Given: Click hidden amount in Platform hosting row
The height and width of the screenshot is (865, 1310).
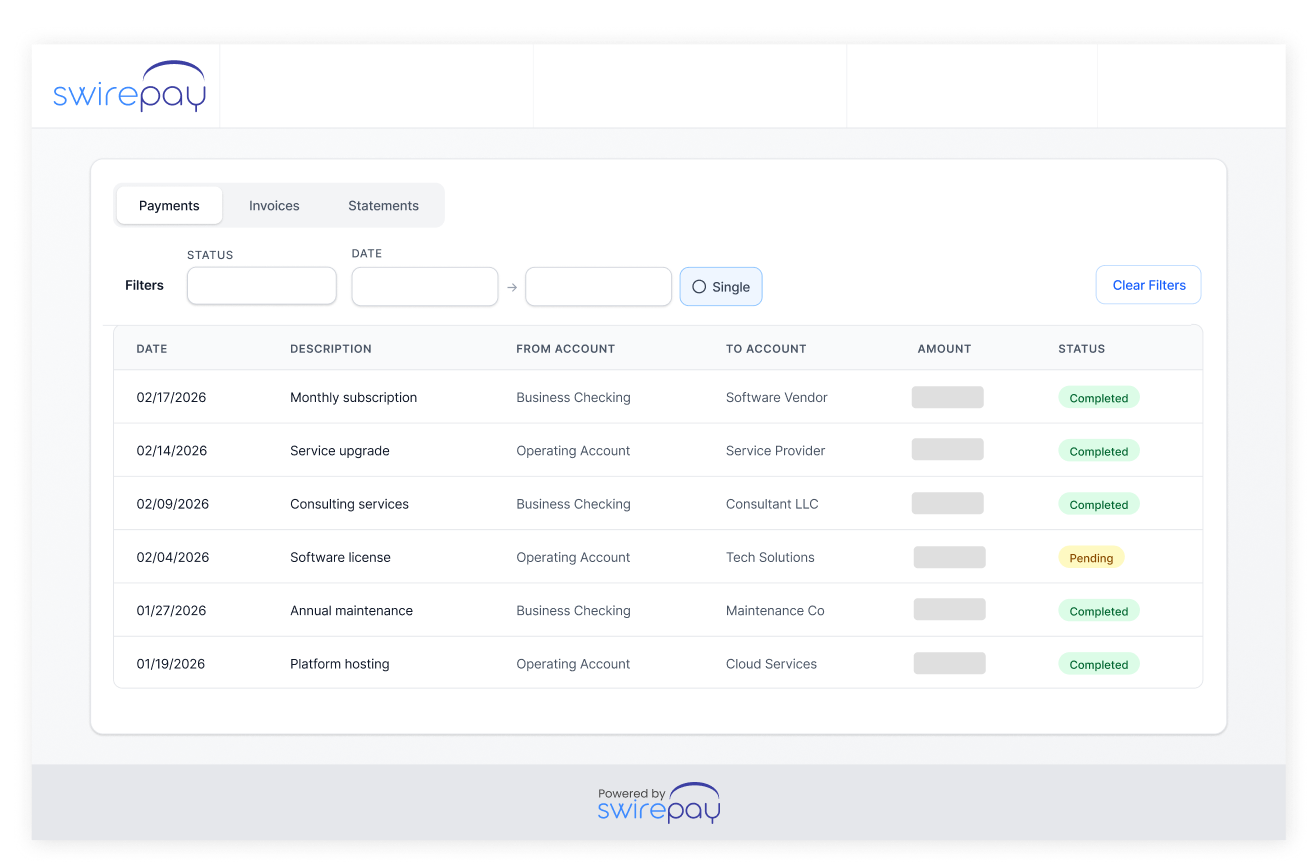Looking at the screenshot, I should pyautogui.click(x=949, y=663).
